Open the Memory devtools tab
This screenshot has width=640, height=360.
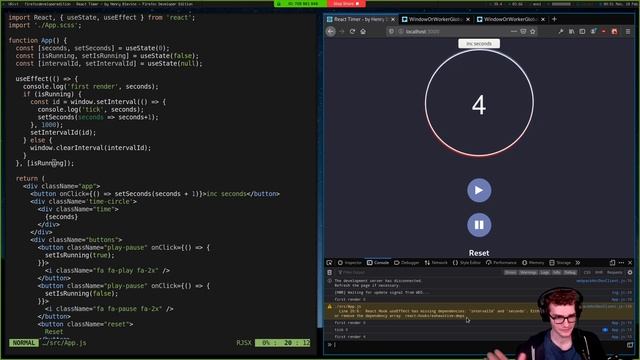click(x=533, y=262)
